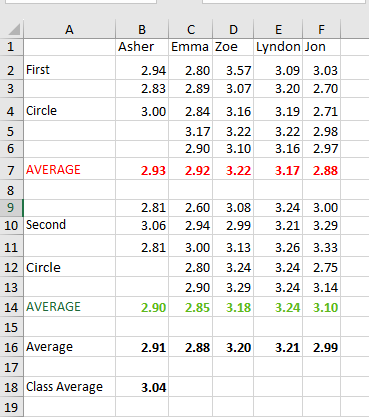Viewport: 369px width, 417px height.
Task: Click Lyndon's value 3.09
Action: click(x=278, y=68)
